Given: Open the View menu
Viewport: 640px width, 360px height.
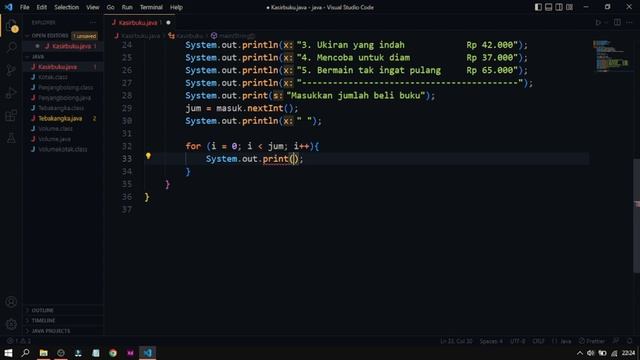Looking at the screenshot, I should click(x=93, y=7).
